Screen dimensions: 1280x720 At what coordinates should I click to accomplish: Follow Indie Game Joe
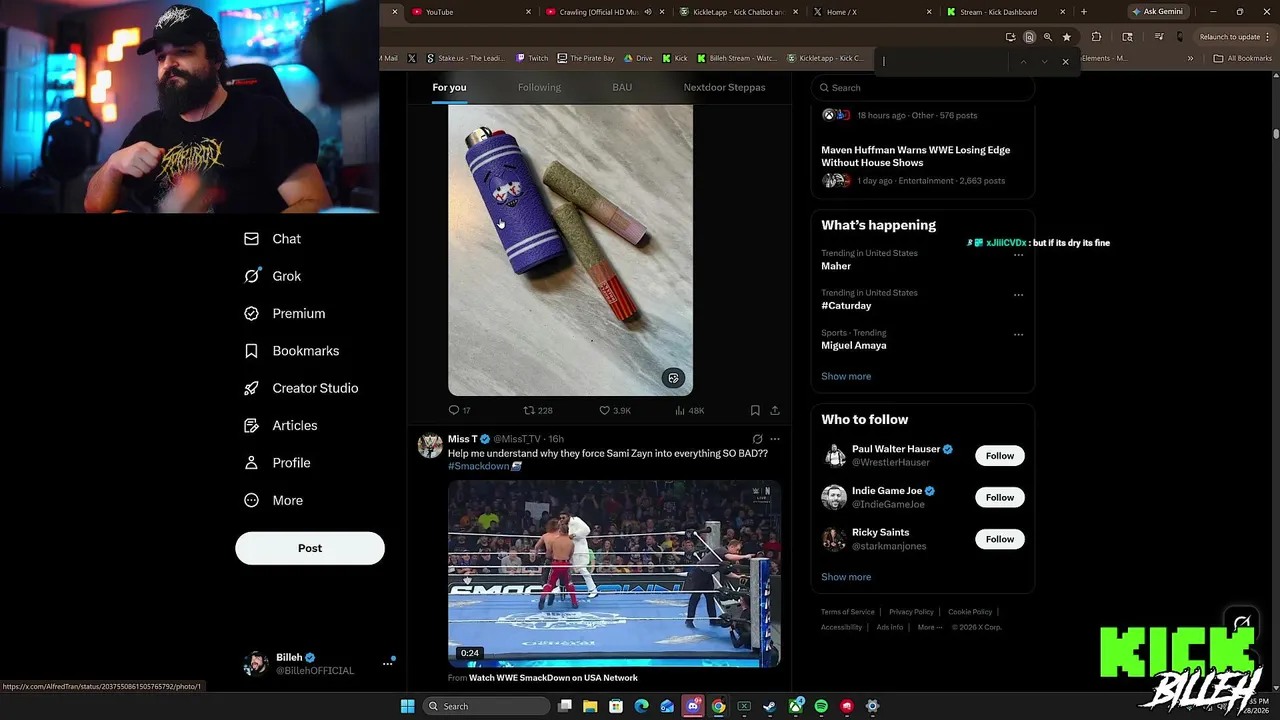(x=1000, y=497)
